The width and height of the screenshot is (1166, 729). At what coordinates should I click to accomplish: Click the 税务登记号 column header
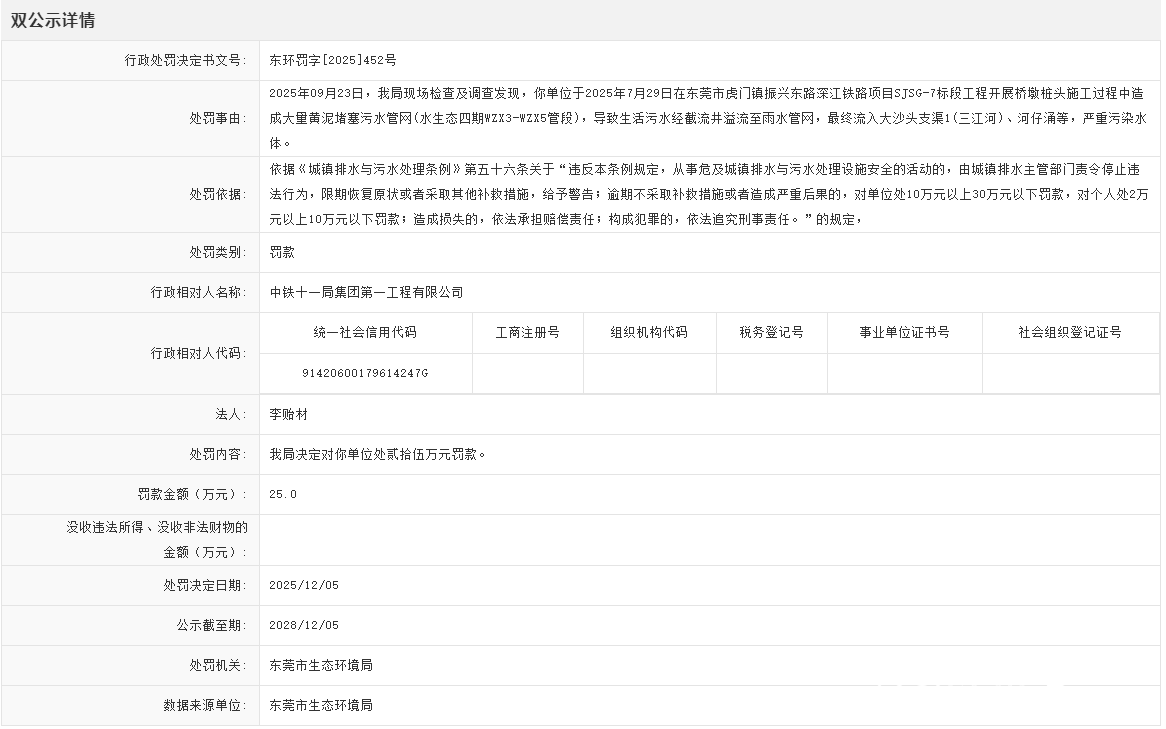click(x=771, y=333)
